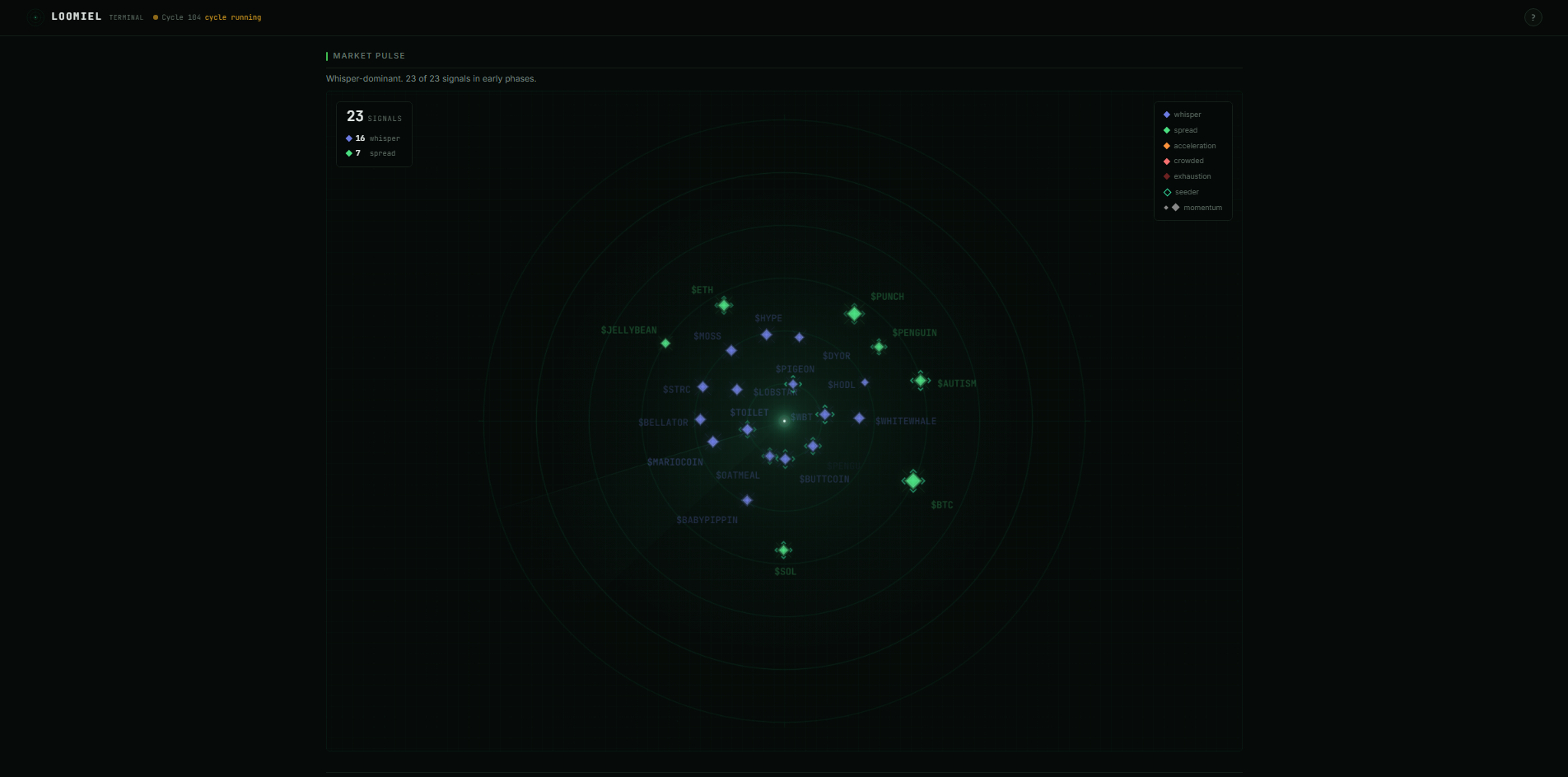Image resolution: width=1568 pixels, height=777 pixels.
Task: Open the help question mark button
Action: 1533,16
